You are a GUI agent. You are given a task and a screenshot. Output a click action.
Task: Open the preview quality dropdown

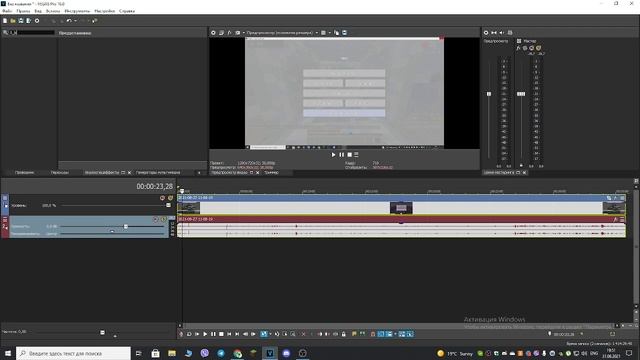point(281,33)
